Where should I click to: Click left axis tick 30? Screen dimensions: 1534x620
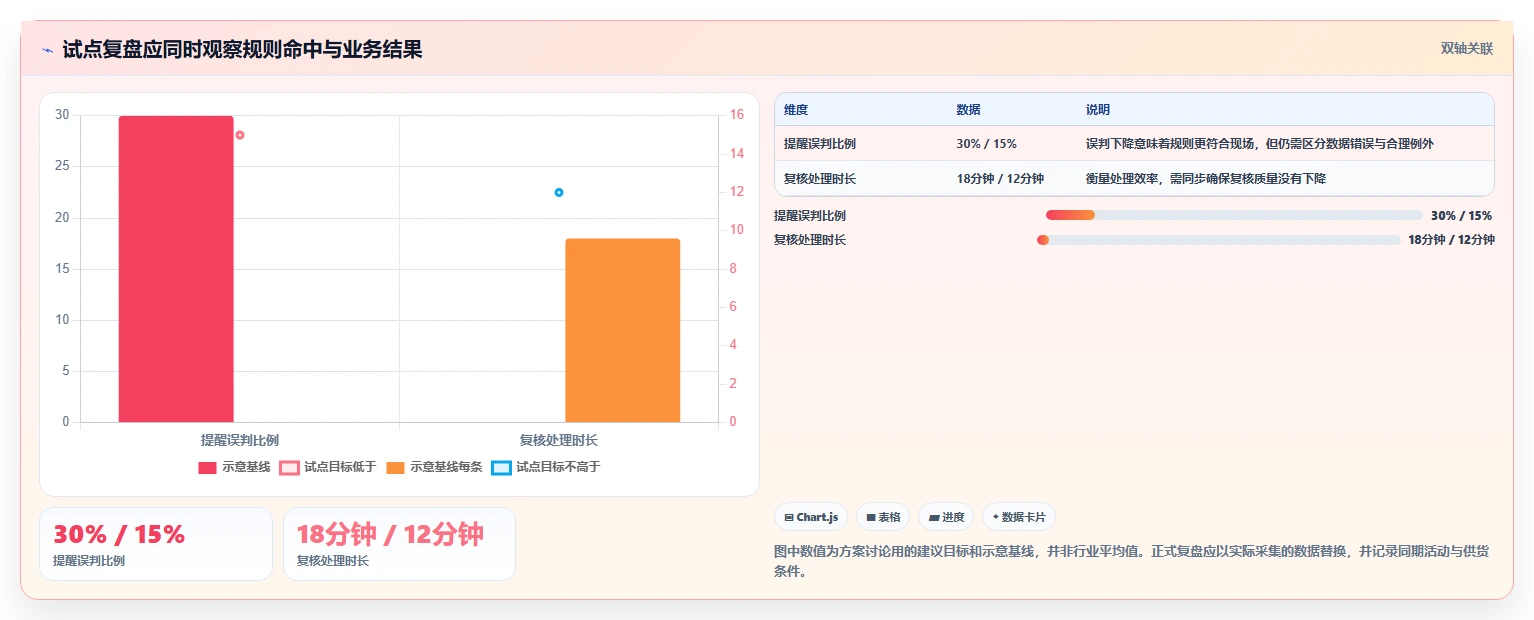62,115
